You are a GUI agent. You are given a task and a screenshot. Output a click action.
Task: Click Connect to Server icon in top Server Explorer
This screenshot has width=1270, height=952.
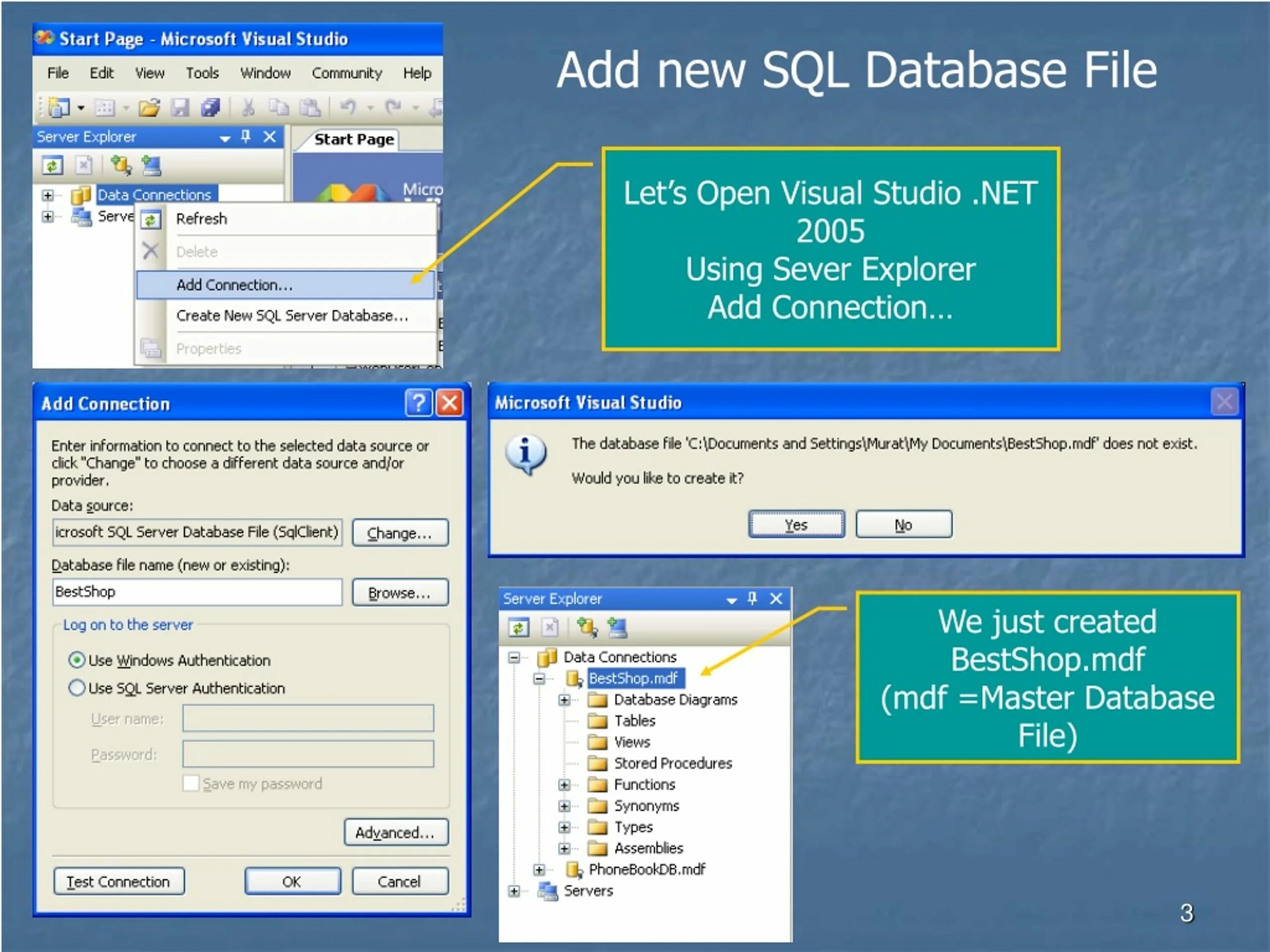pos(152,165)
